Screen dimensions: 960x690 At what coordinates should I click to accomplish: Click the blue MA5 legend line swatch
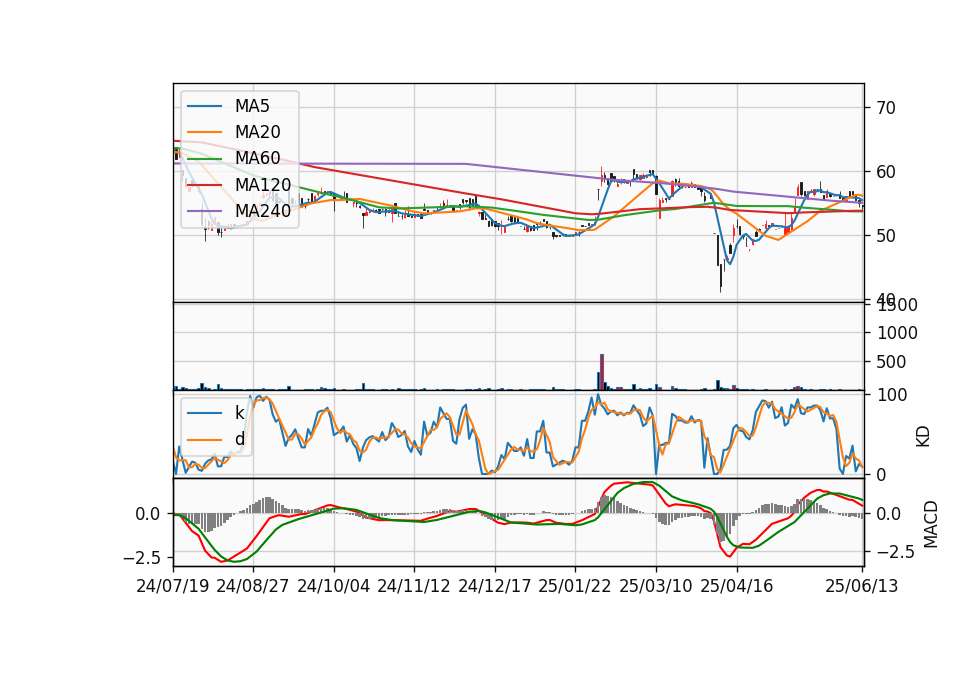(204, 107)
